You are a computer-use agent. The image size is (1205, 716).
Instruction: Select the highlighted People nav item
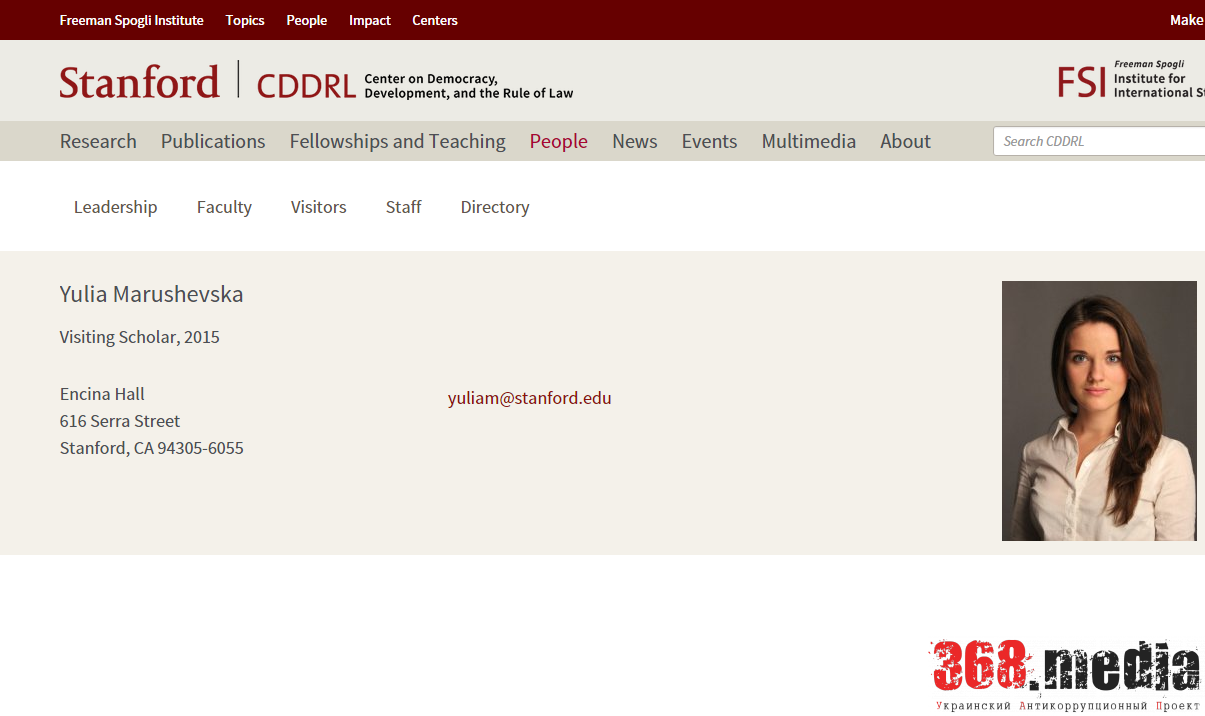pos(558,141)
